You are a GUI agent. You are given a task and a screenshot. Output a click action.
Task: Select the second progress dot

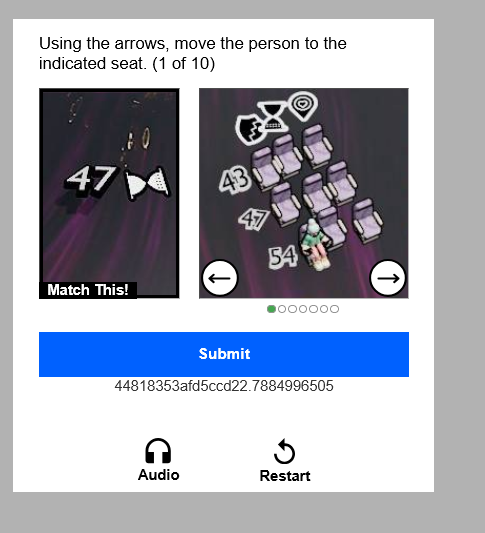[x=282, y=309]
